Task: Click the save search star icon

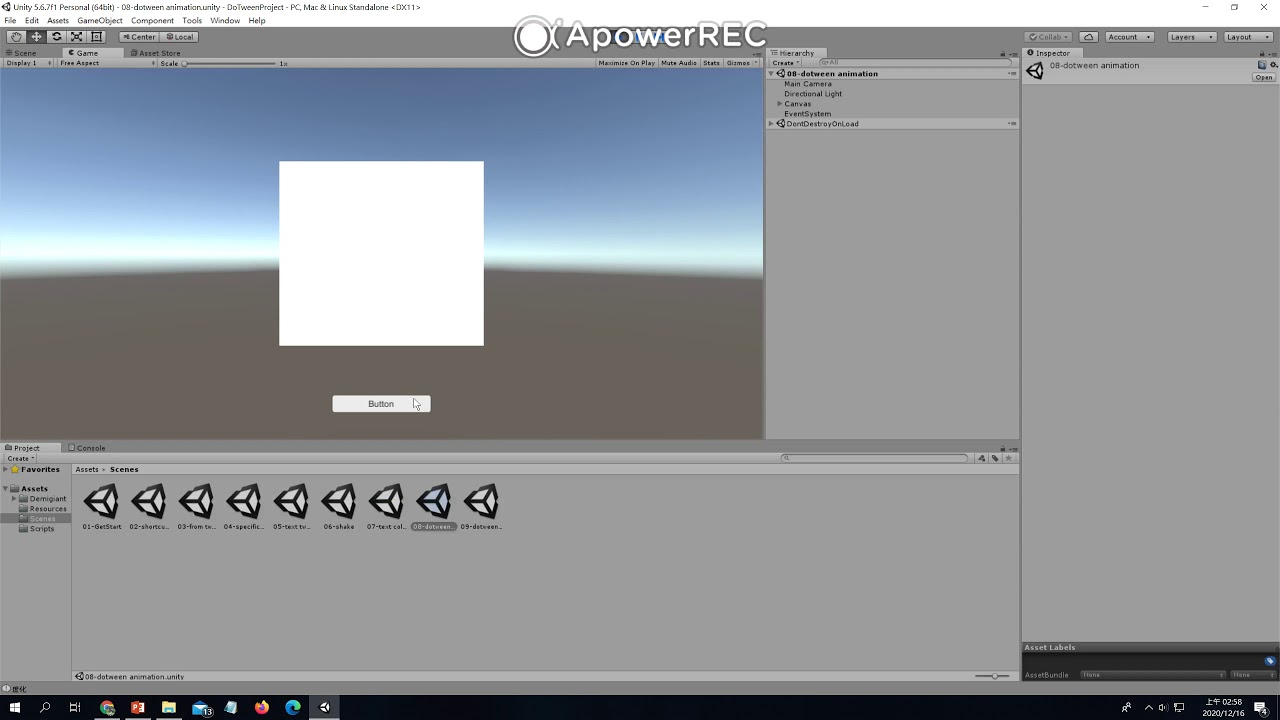Action: [x=1008, y=458]
